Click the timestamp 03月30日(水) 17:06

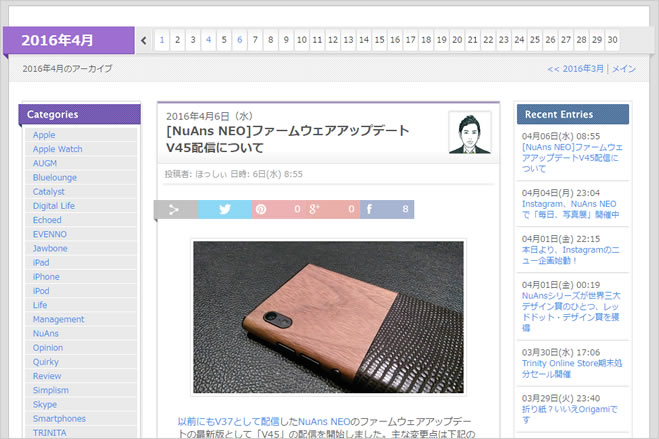click(x=561, y=352)
